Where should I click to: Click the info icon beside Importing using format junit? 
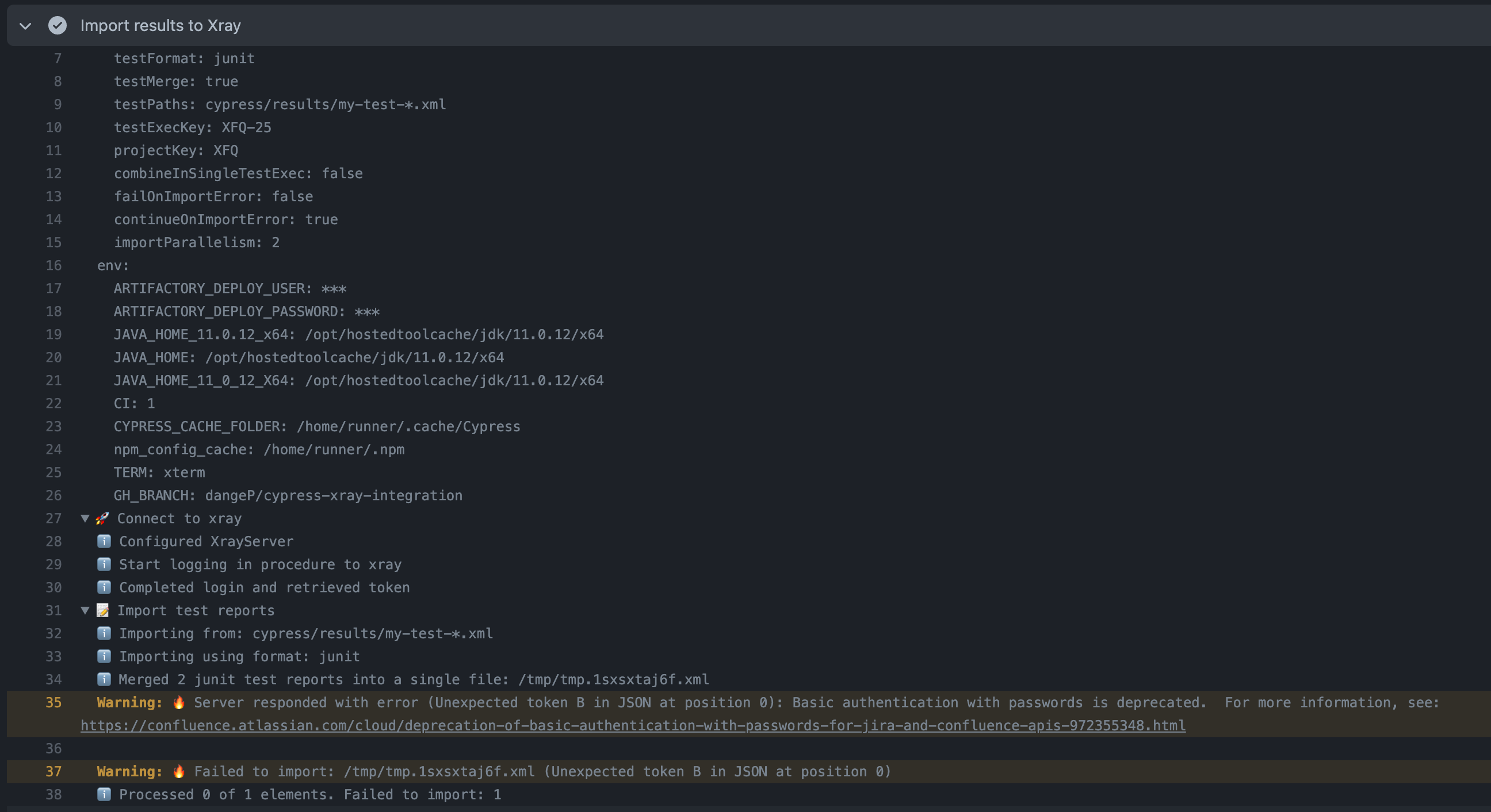pos(104,656)
